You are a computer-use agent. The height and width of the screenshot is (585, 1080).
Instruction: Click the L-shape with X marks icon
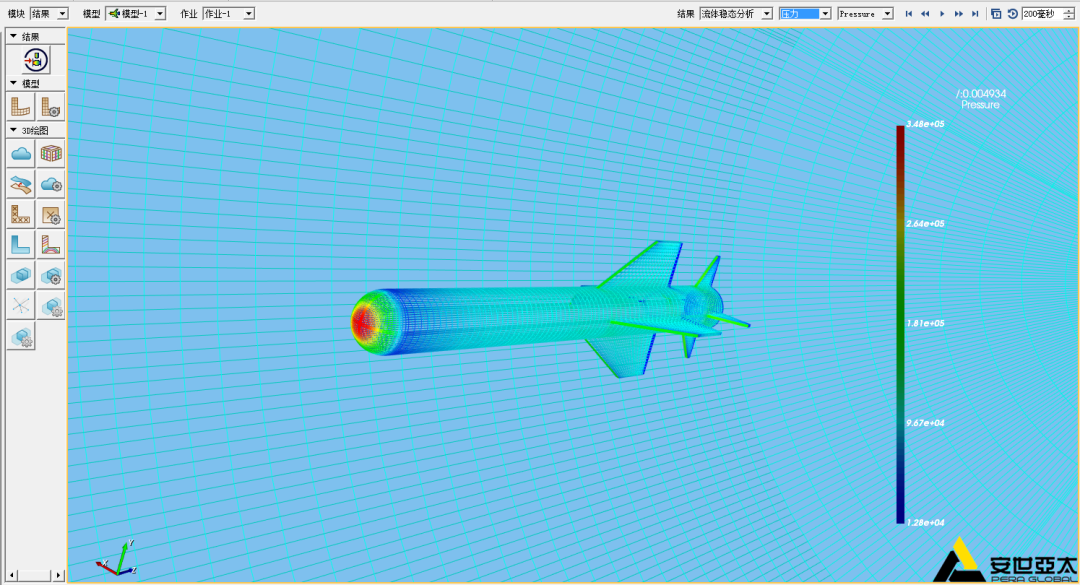(21, 214)
